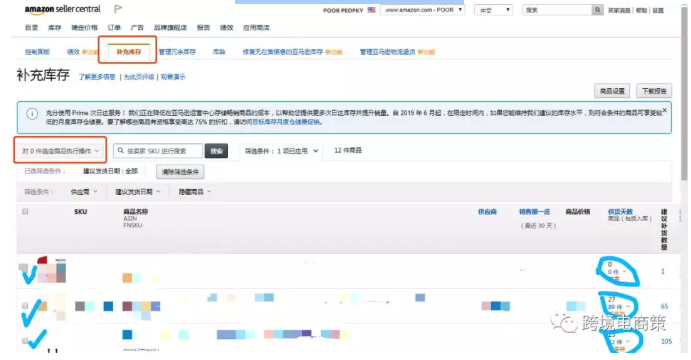Click the 建议发货日期: 全部 applied filter text
The height and width of the screenshot is (360, 691).
[x=110, y=171]
